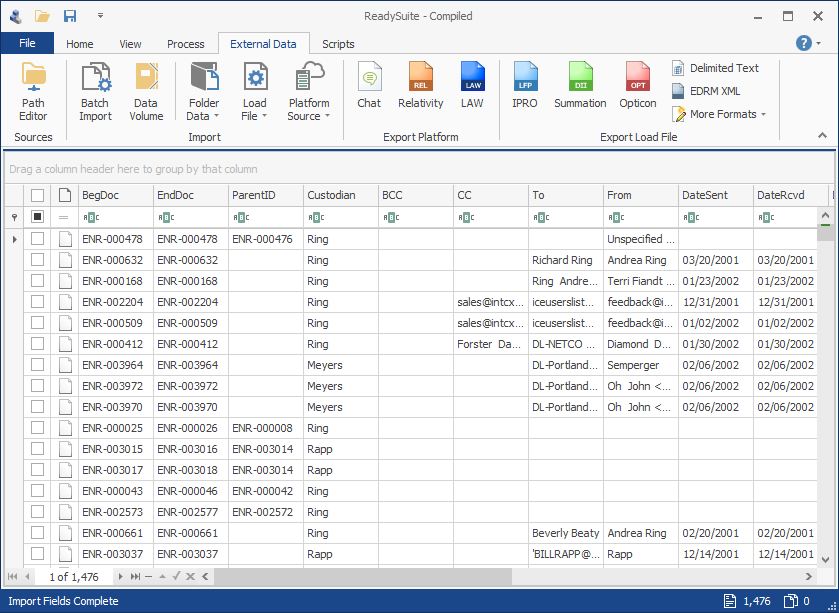Screen dimensions: 839x613
Task: Click the vertical scrollbar down arrow
Action: (825, 560)
